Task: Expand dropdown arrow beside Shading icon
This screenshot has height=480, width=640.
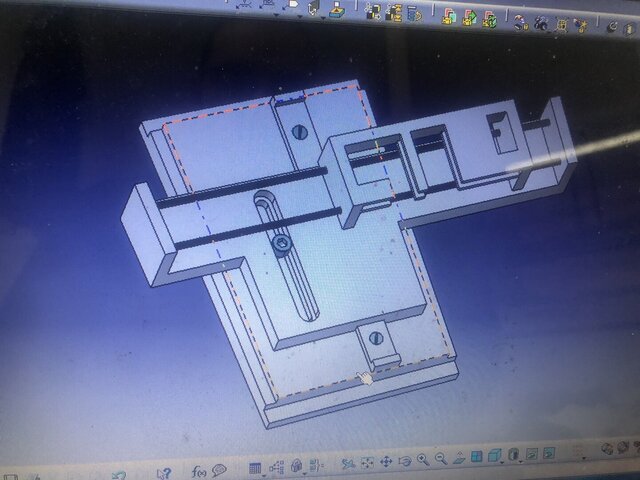Action: (521, 461)
